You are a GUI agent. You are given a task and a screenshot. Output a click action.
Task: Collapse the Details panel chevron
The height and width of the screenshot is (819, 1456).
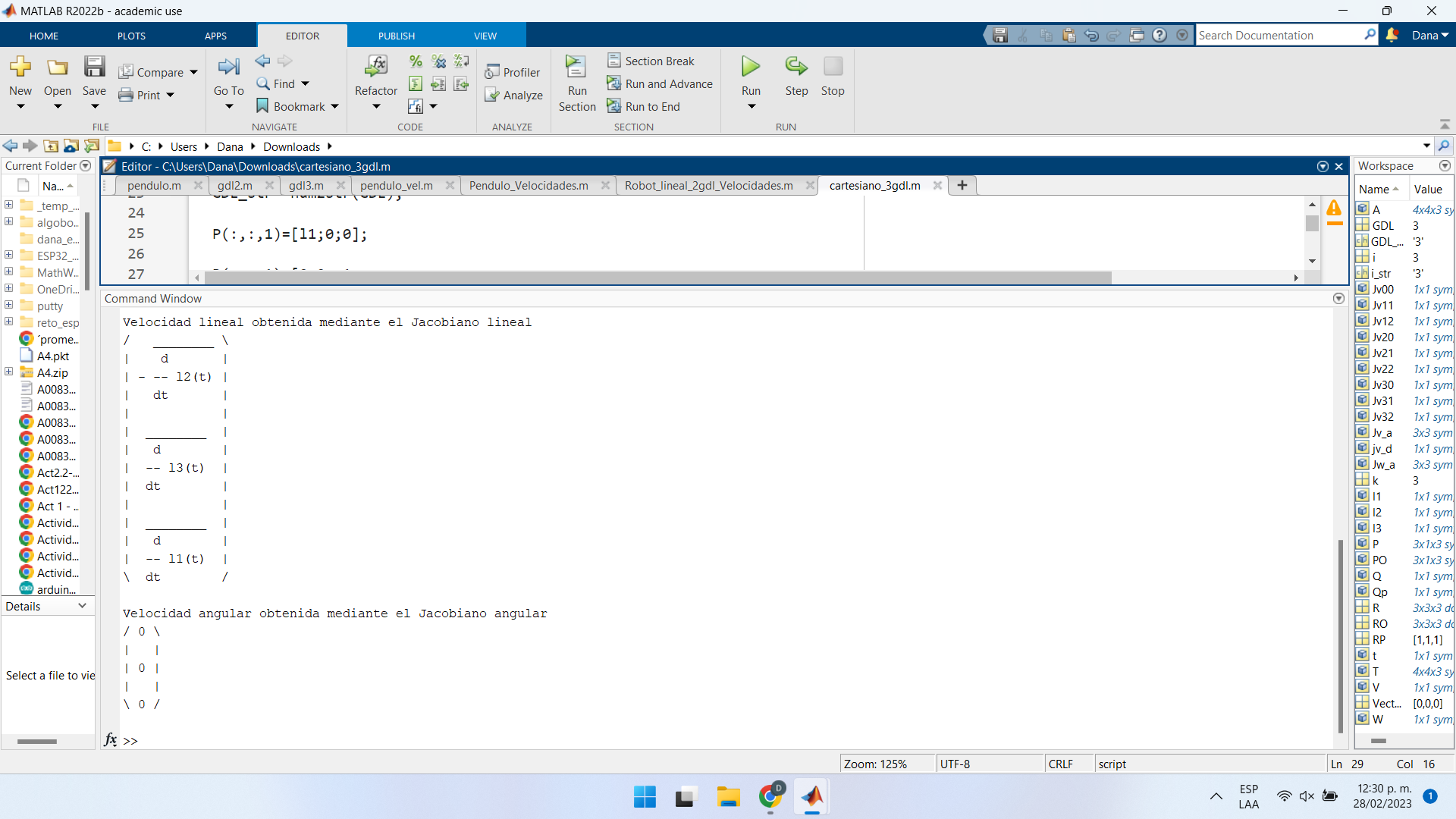[x=82, y=606]
